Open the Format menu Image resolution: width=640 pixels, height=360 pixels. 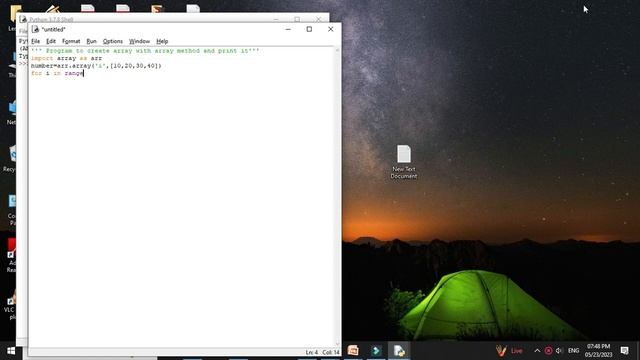tap(71, 41)
